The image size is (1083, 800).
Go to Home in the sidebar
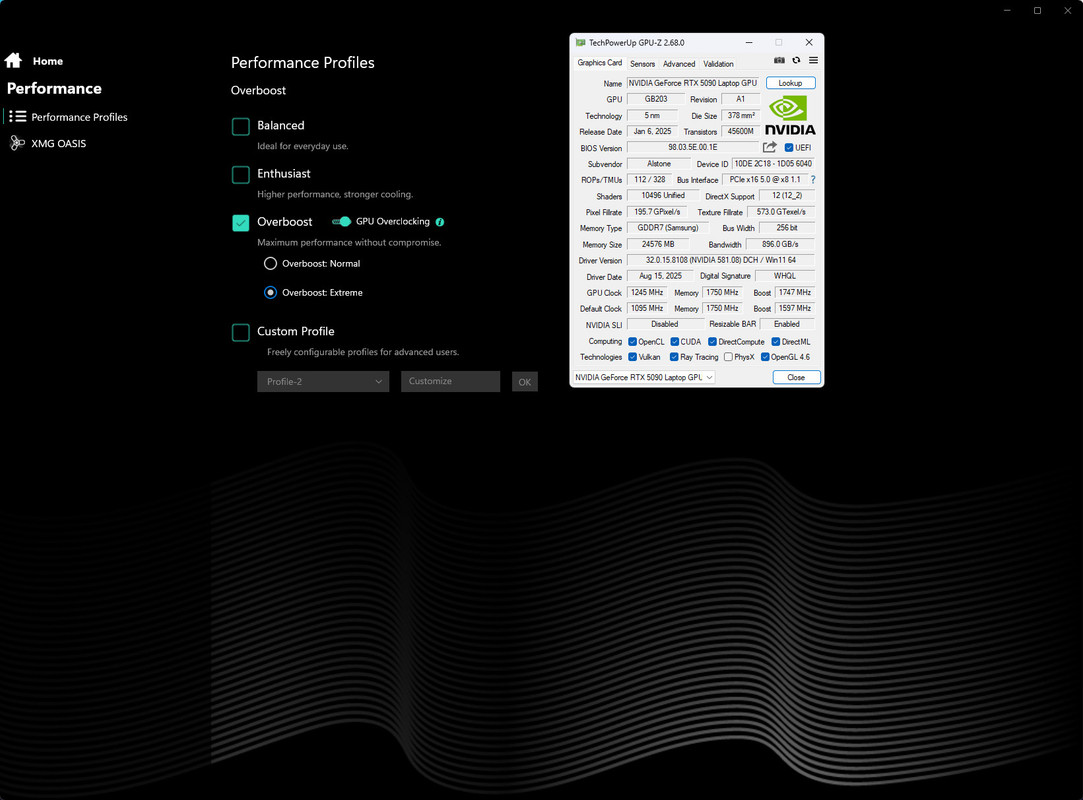click(x=48, y=61)
